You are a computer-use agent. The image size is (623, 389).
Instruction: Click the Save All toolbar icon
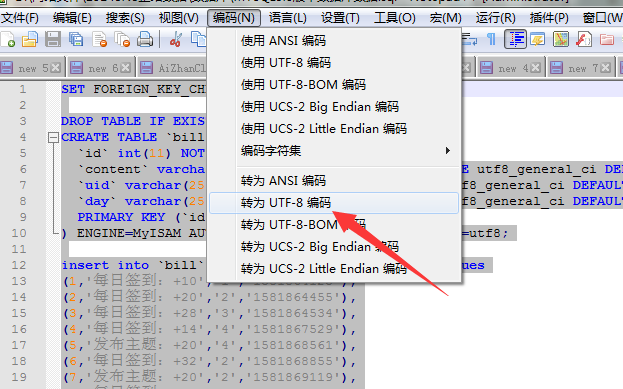[x=75, y=39]
